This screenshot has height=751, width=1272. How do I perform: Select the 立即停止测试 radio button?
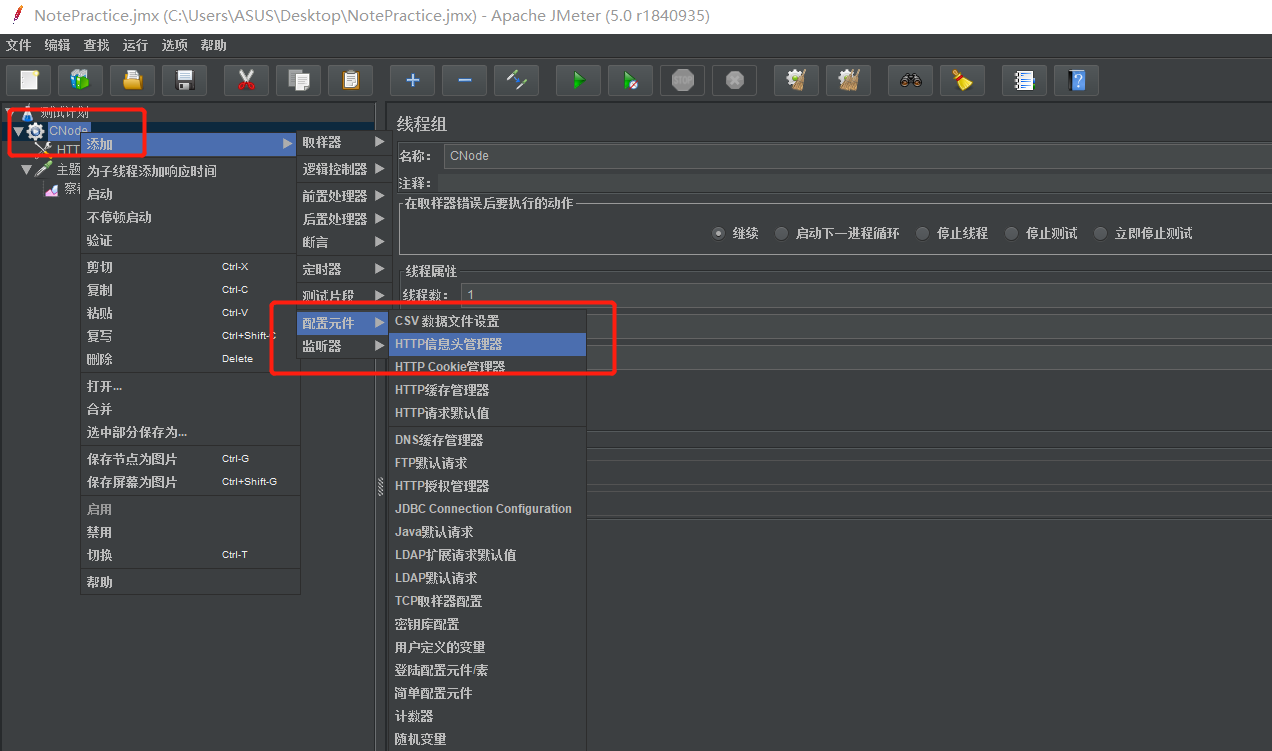(x=1100, y=233)
